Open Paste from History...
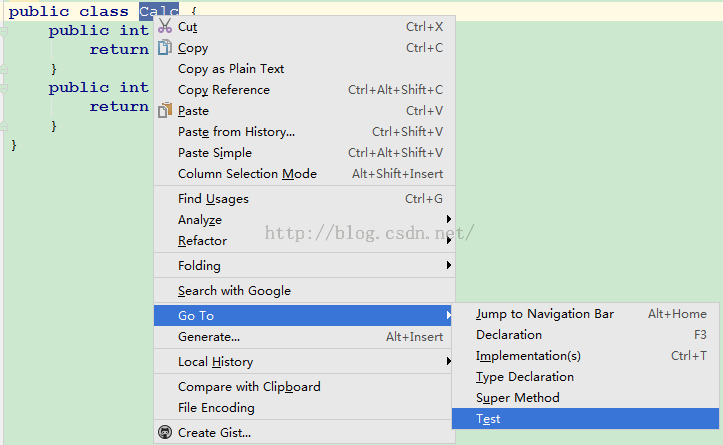The height and width of the screenshot is (445, 723). pos(304,132)
